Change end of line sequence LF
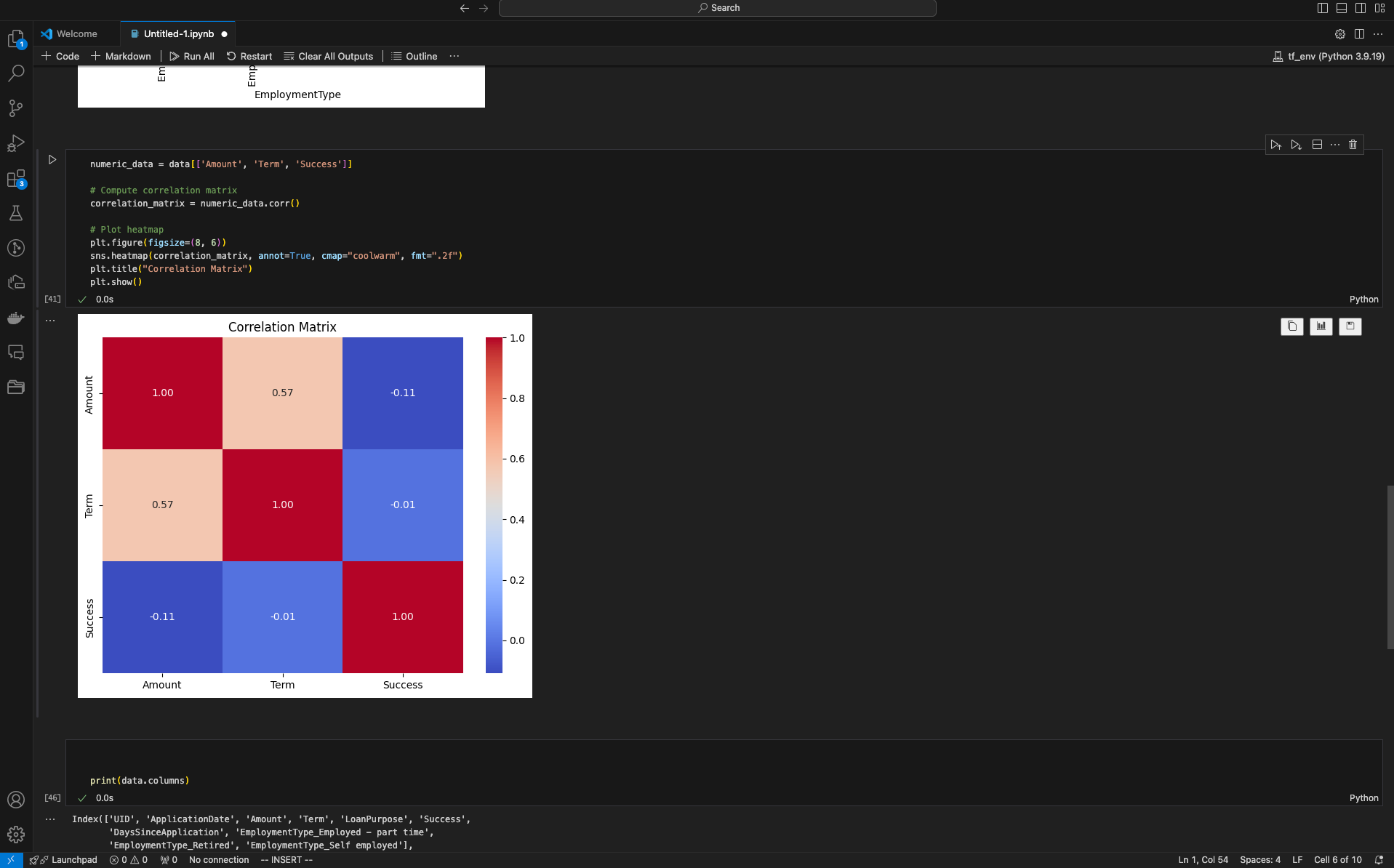 (x=1297, y=860)
